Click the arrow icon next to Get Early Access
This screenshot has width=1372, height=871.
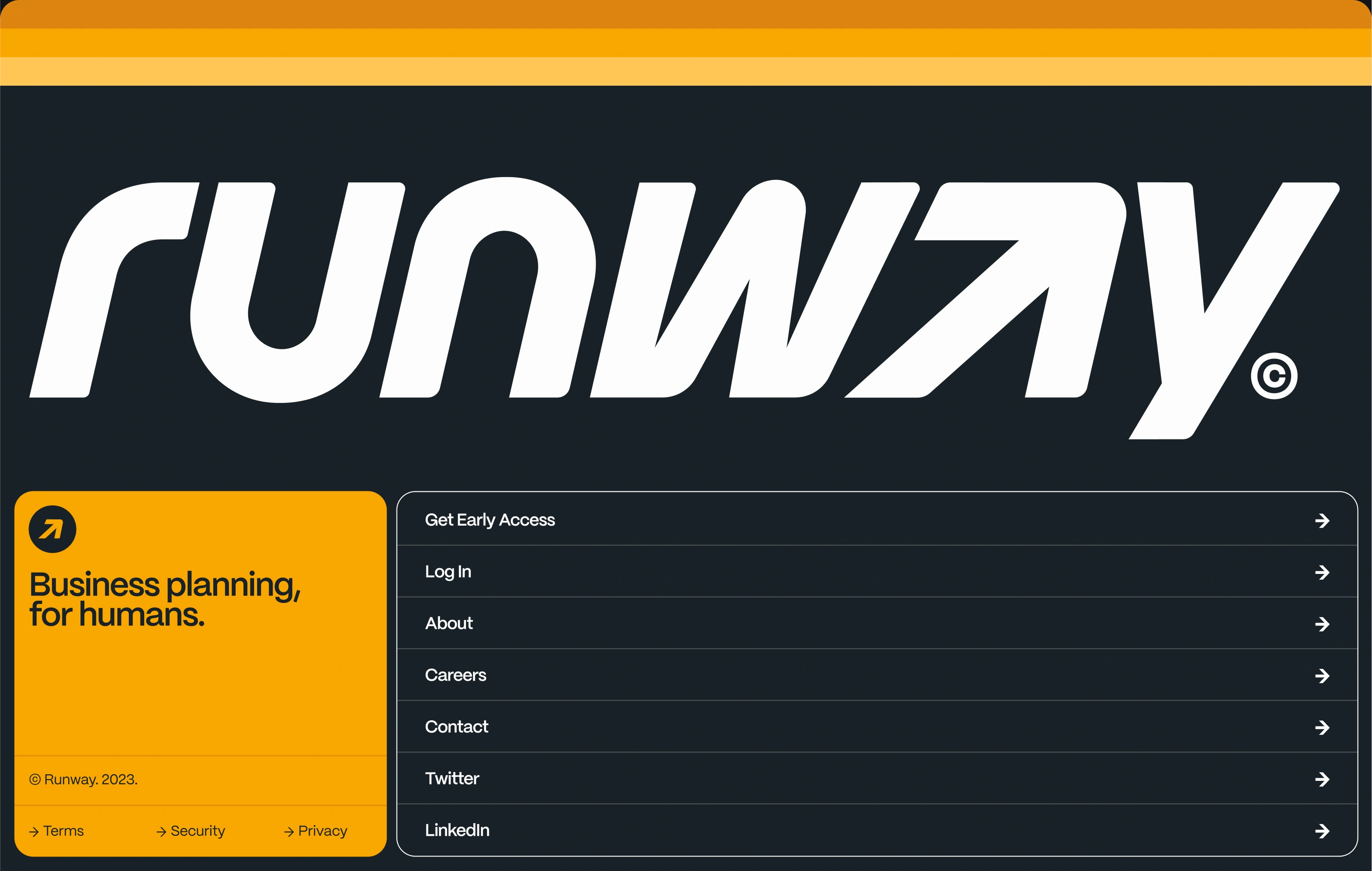[x=1322, y=521]
